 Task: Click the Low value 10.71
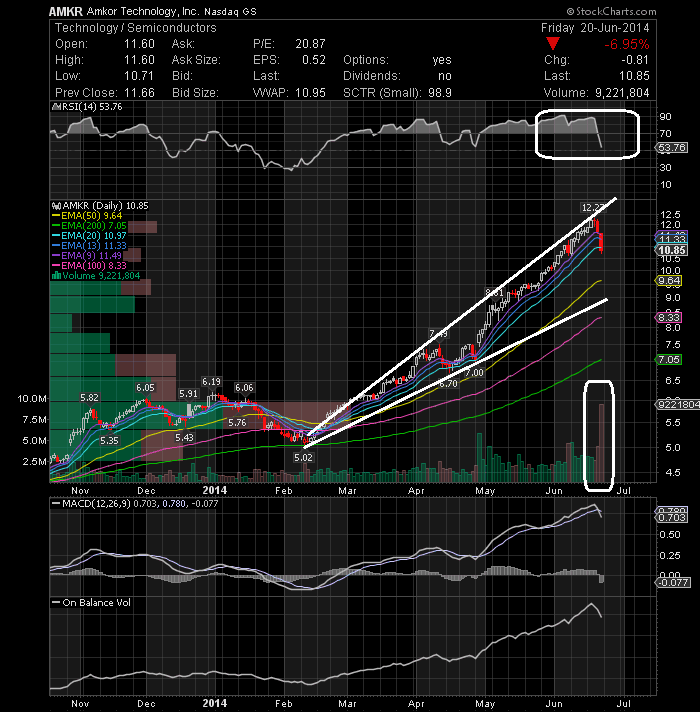click(139, 76)
